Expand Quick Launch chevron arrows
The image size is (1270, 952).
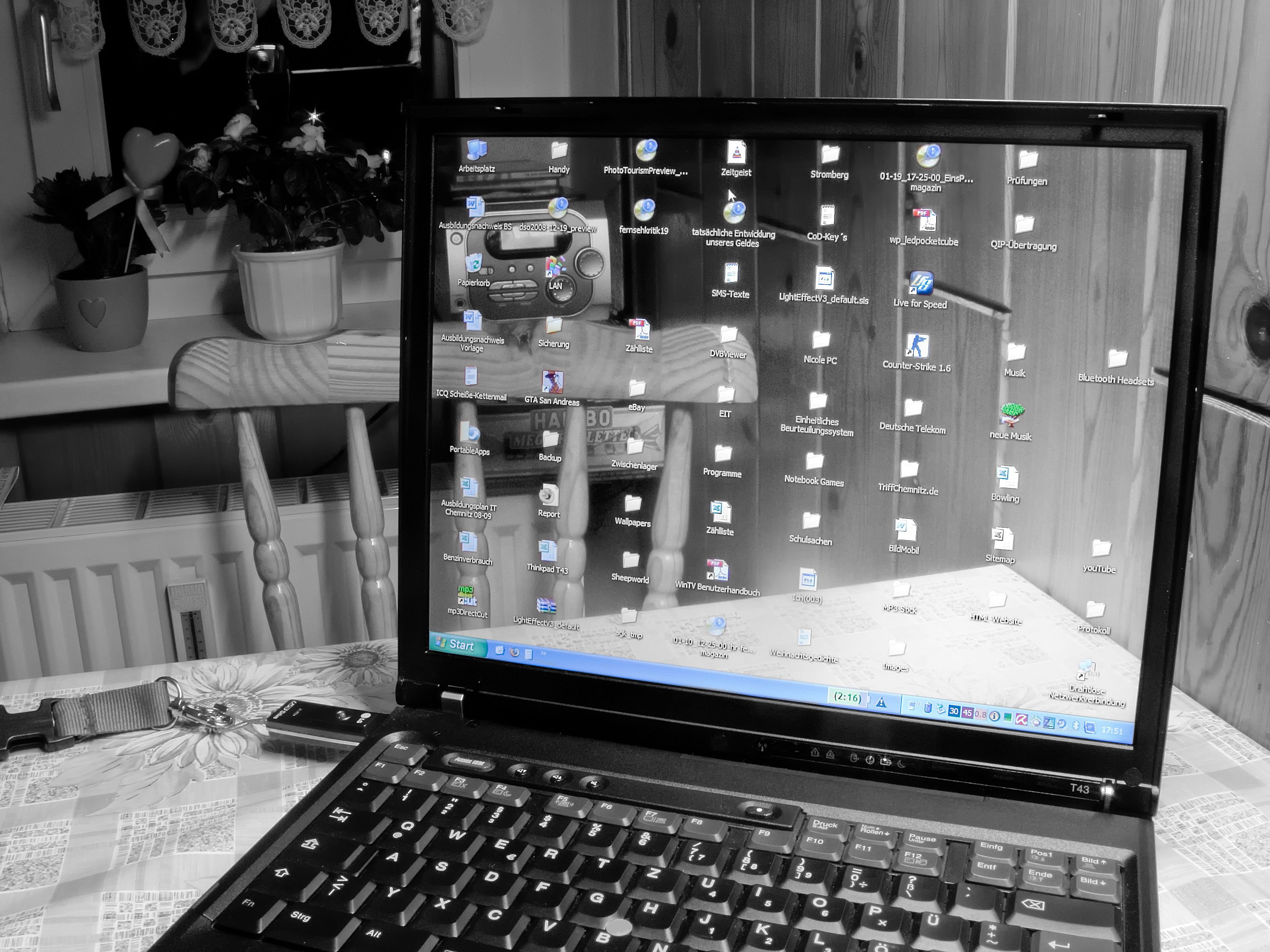(x=543, y=653)
